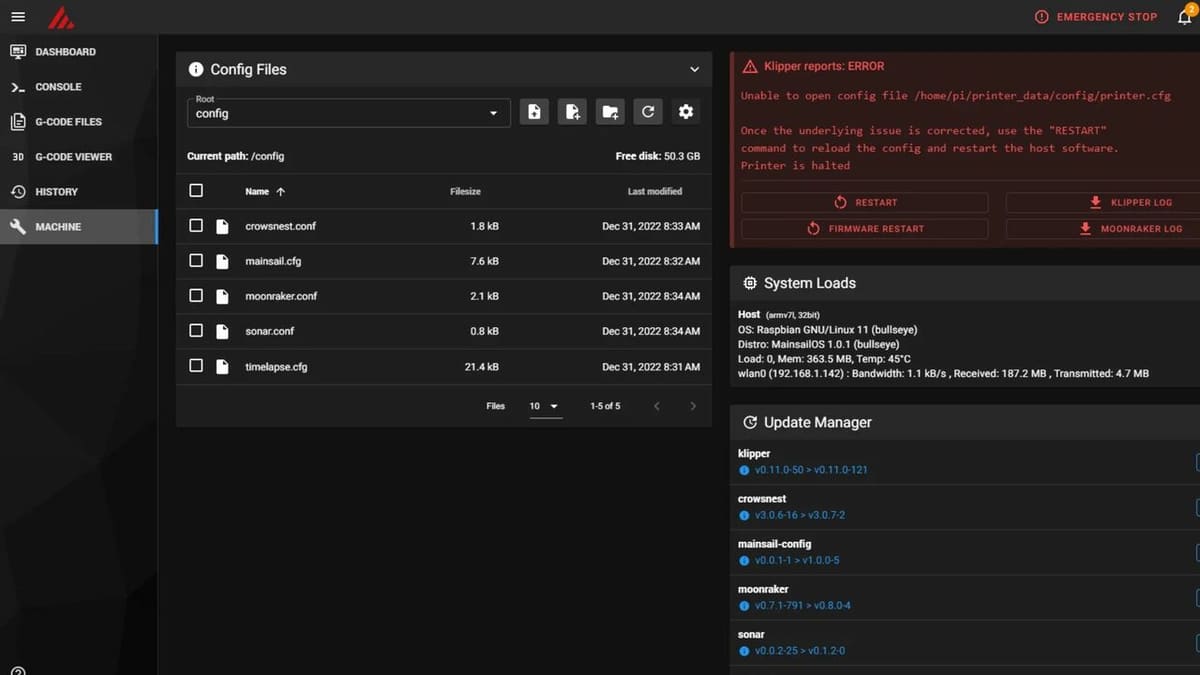Open sonar.conf file
Screen dimensions: 1200x675
270,331
